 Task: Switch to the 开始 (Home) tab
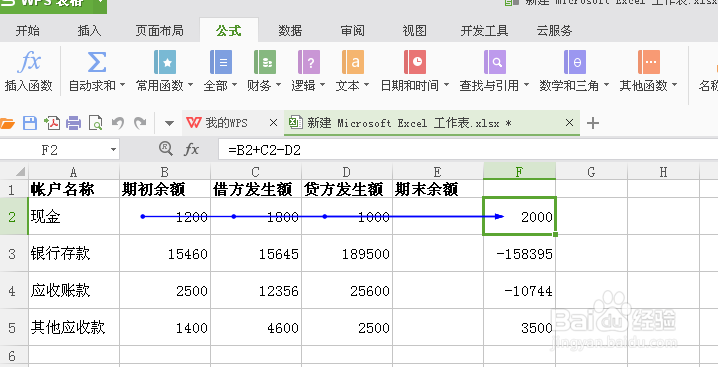(27, 31)
